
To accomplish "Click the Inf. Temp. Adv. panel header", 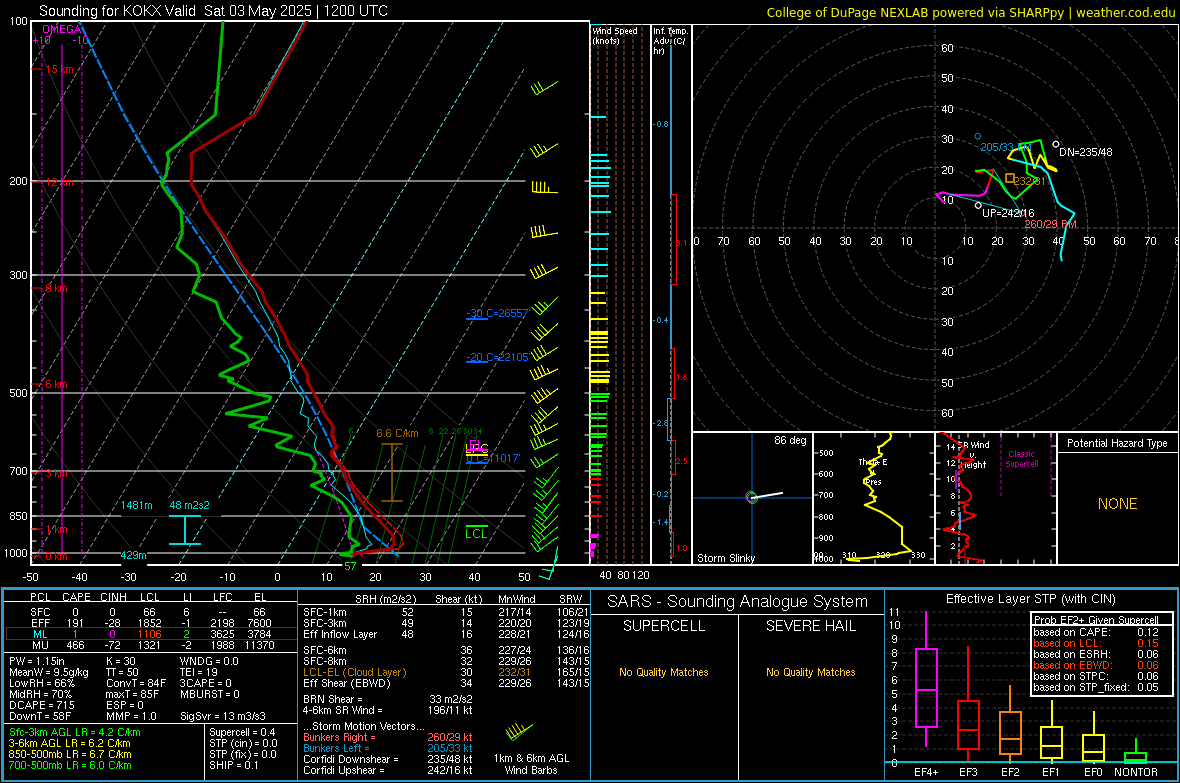I will point(670,41).
